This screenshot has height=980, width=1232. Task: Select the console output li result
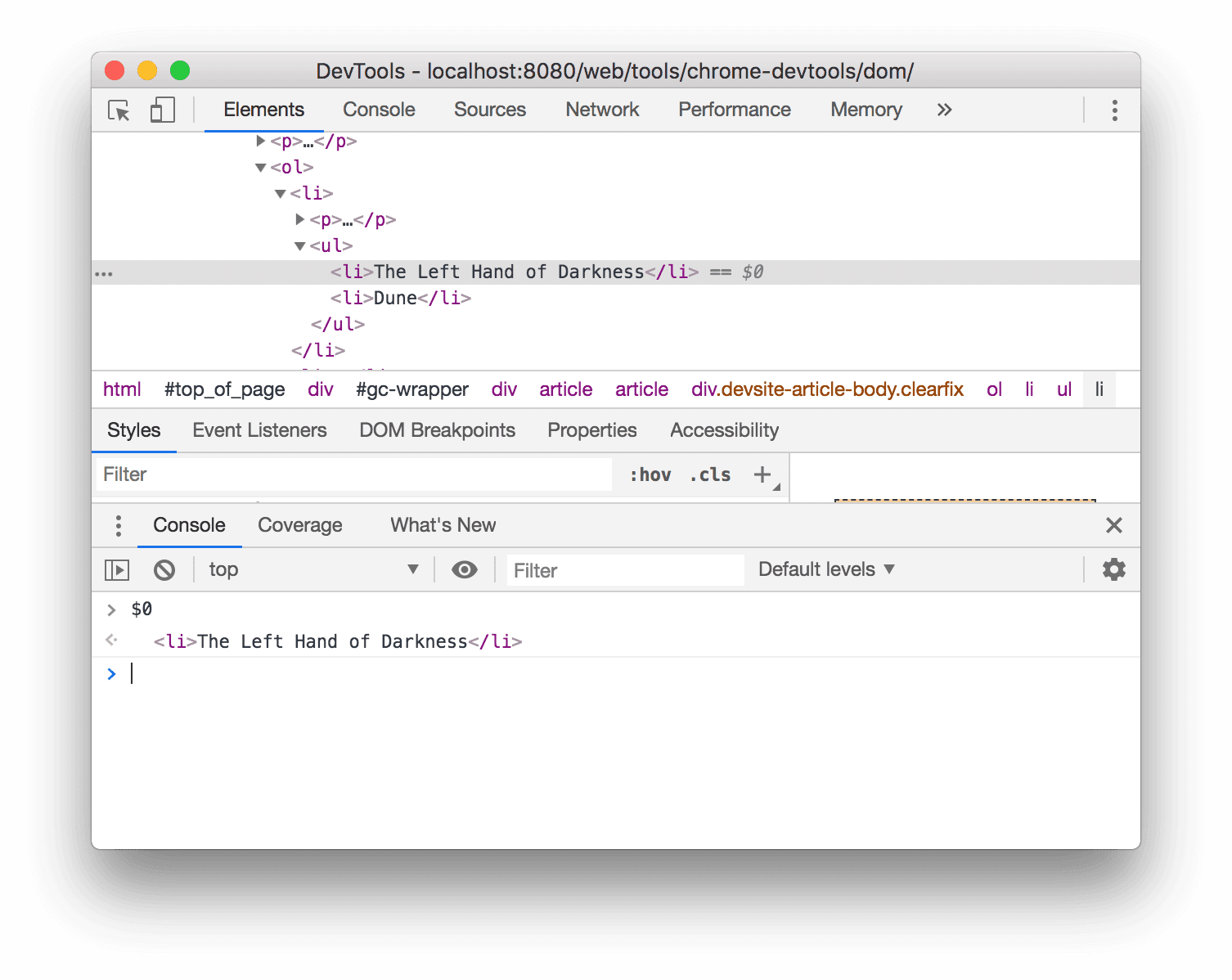coord(337,641)
